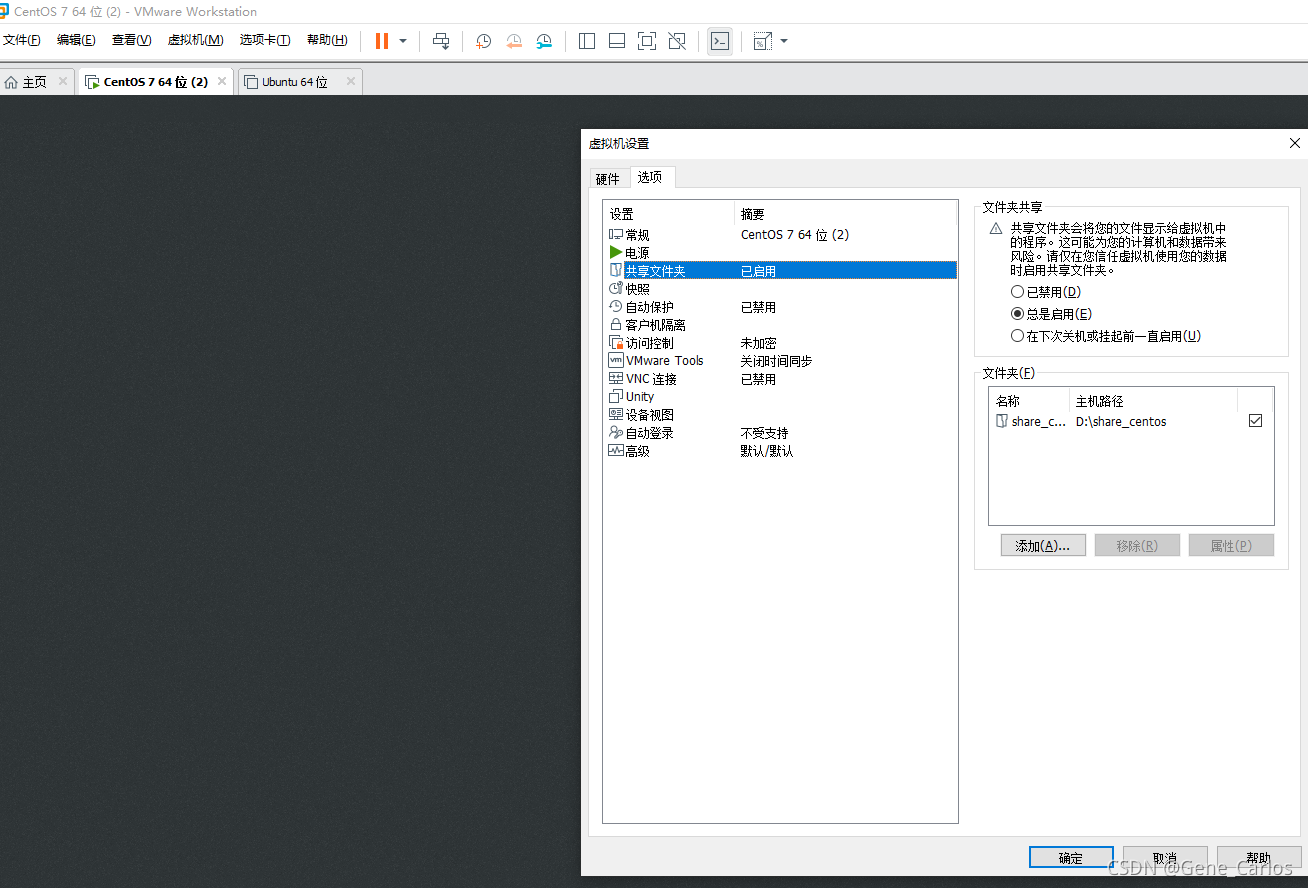Expand the power options dropdown arrow
This screenshot has height=888, width=1308.
coord(403,41)
